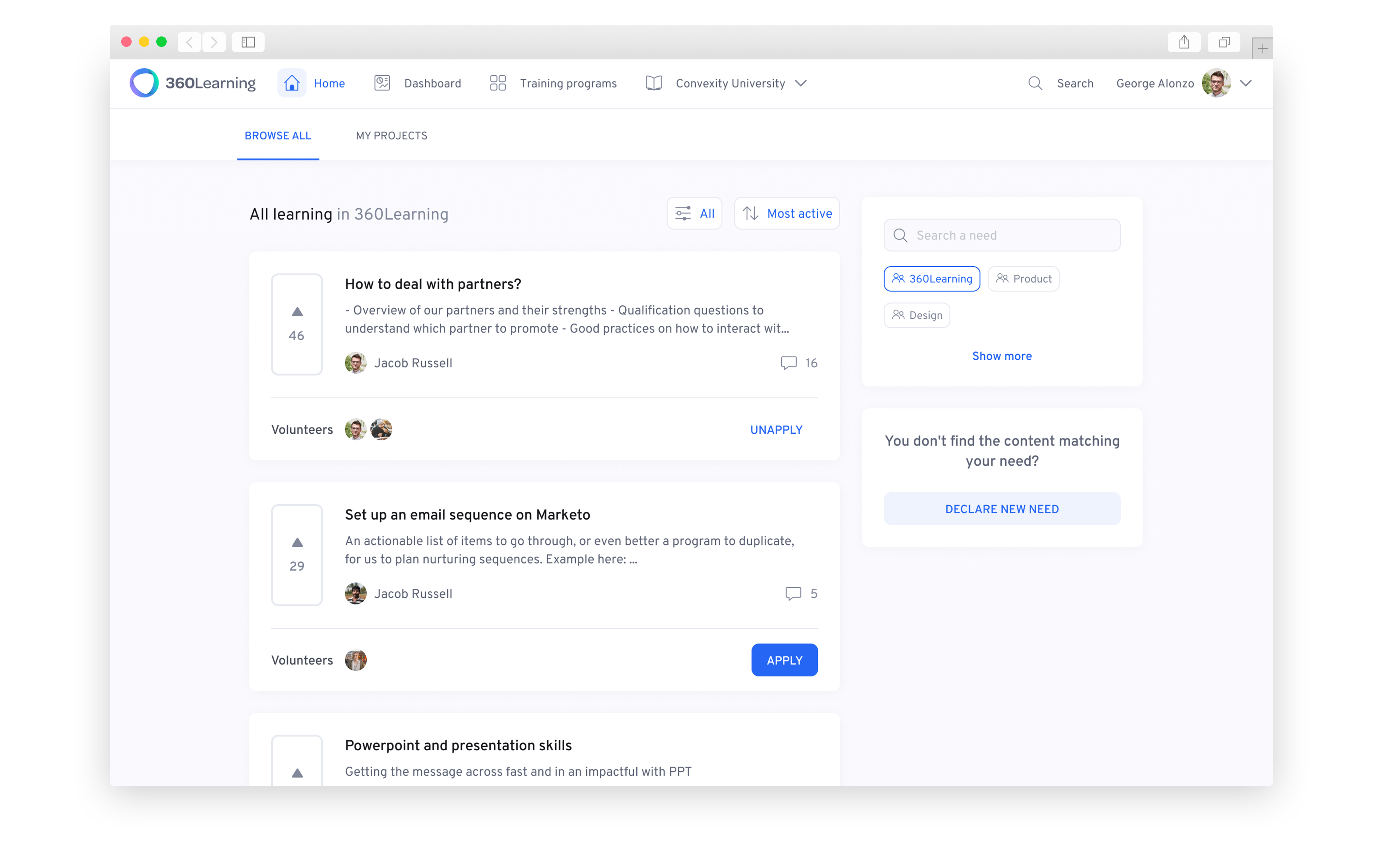The width and height of the screenshot is (1389, 868).
Task: Upvote the Marketo email sequence need
Action: 297,542
